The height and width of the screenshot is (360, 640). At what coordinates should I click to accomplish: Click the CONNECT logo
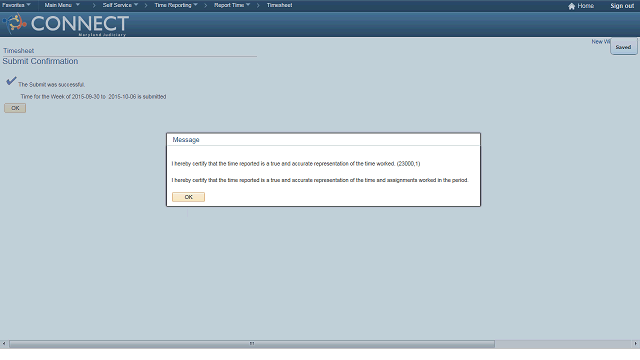click(66, 24)
